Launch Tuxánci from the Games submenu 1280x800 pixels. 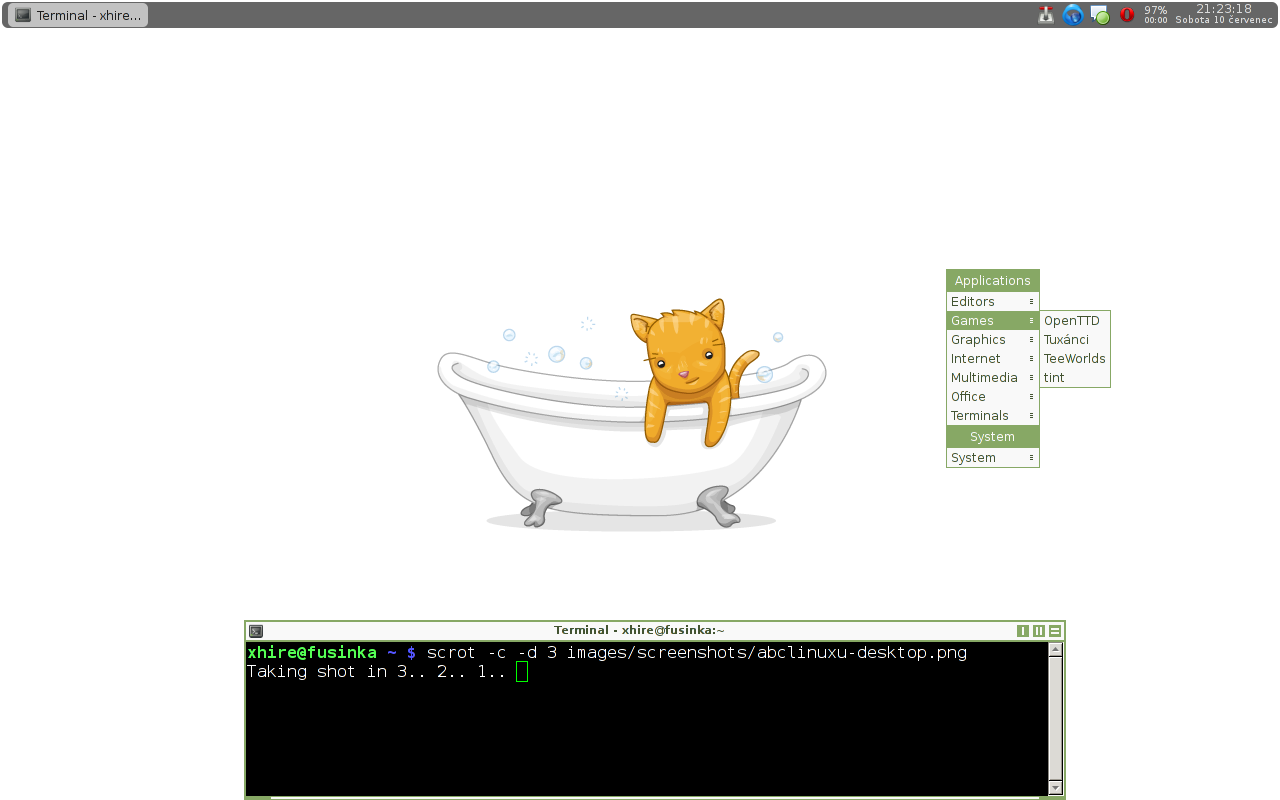coord(1075,339)
